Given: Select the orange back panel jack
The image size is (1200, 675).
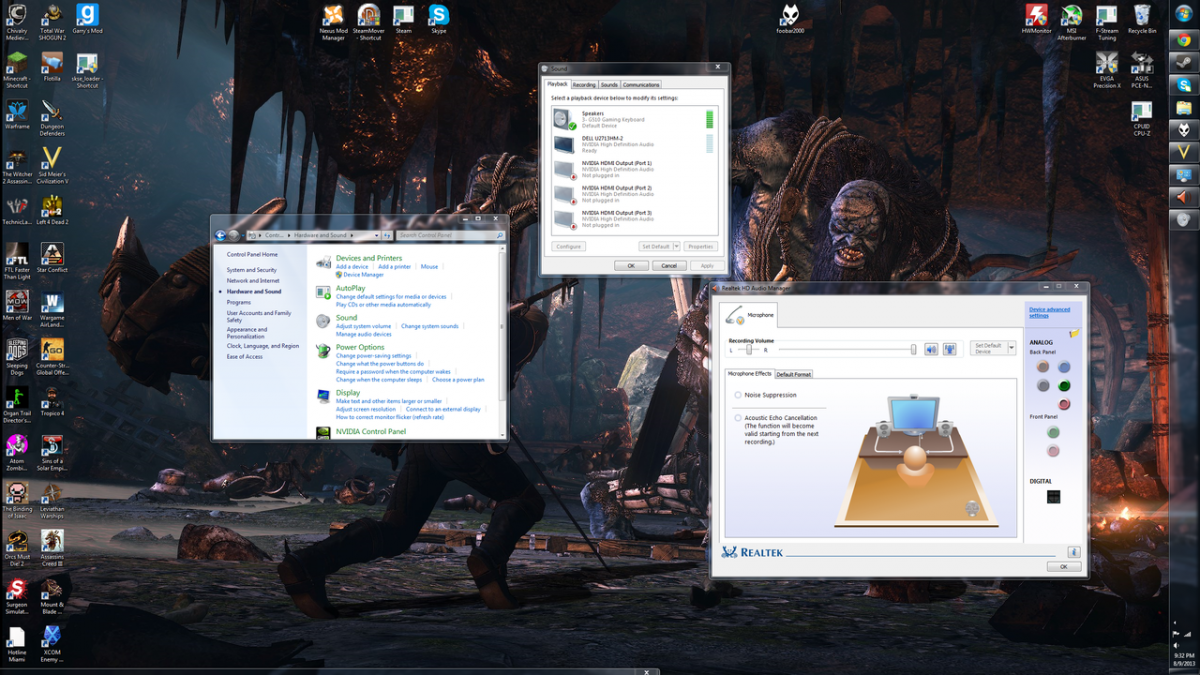Looking at the screenshot, I should [1043, 367].
